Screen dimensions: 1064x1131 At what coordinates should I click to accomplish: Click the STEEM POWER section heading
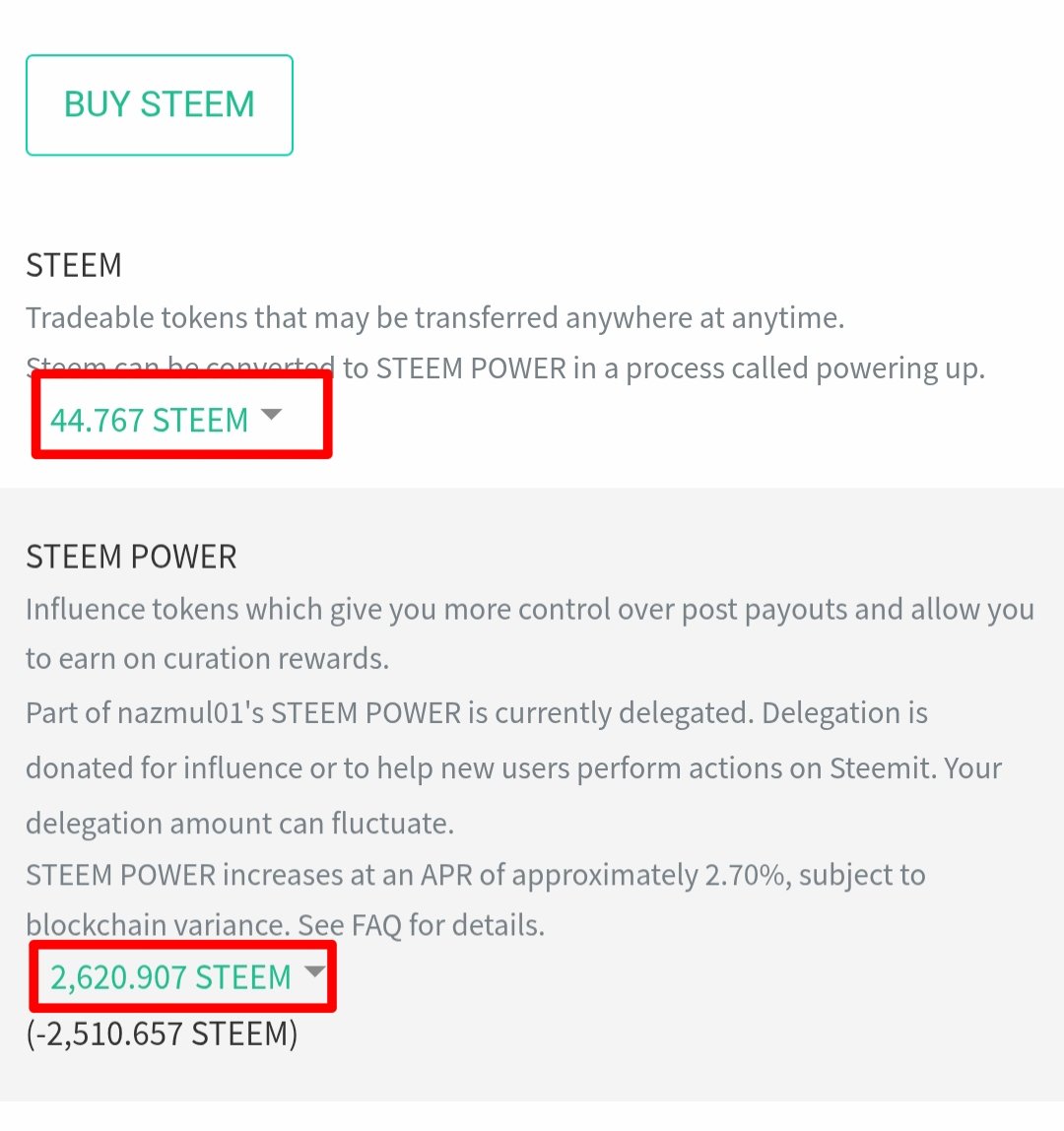pyautogui.click(x=131, y=557)
